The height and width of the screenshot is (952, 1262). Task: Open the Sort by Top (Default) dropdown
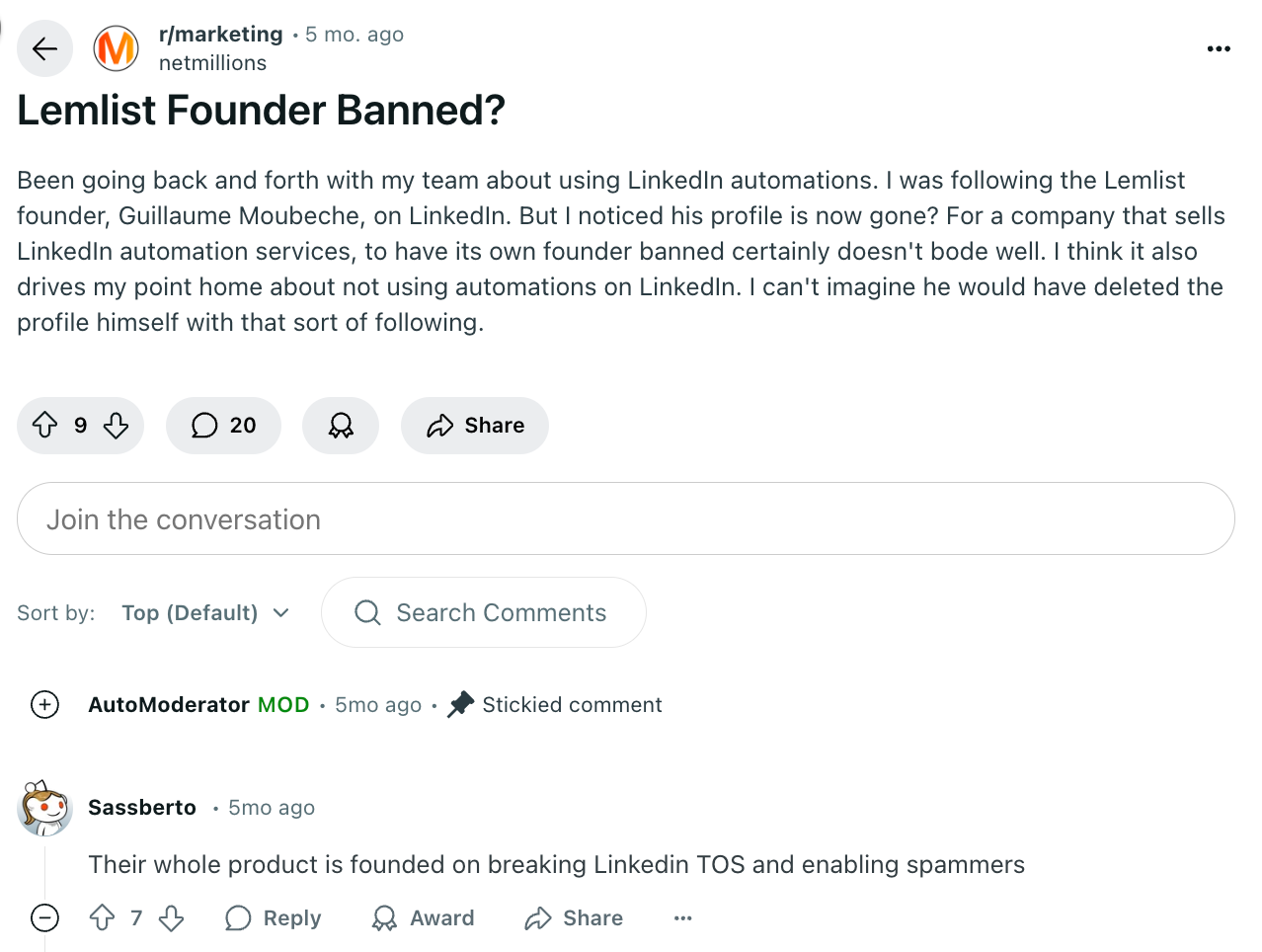[x=205, y=613]
